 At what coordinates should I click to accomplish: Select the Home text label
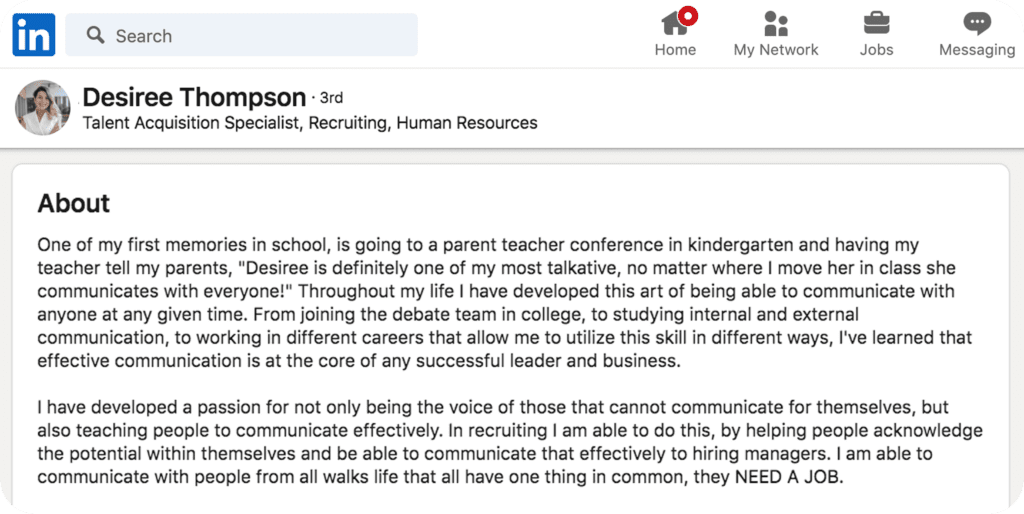675,50
